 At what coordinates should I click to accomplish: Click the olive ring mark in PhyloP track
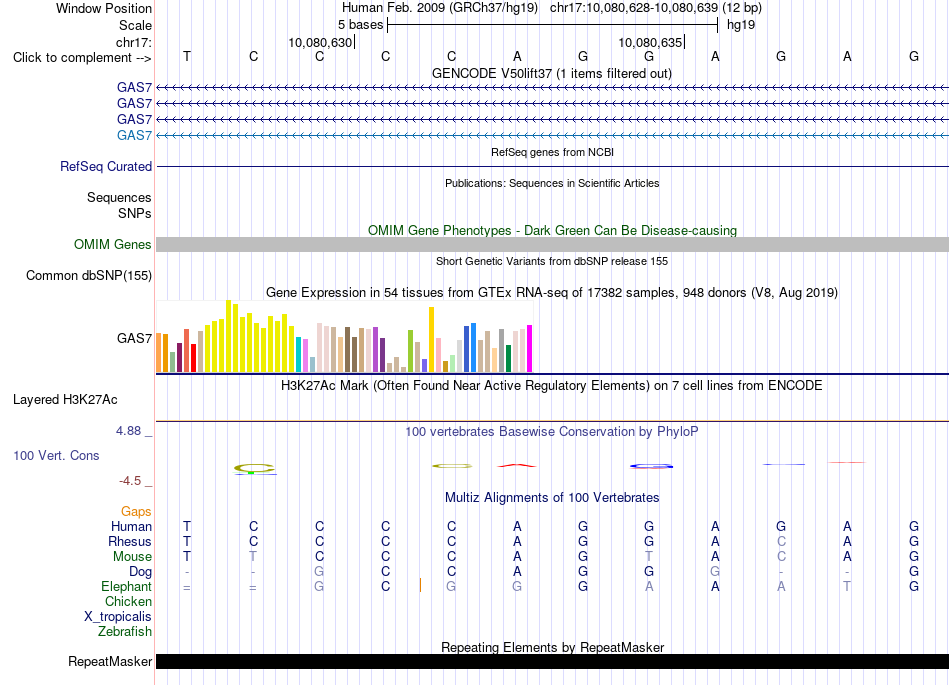[x=254, y=468]
